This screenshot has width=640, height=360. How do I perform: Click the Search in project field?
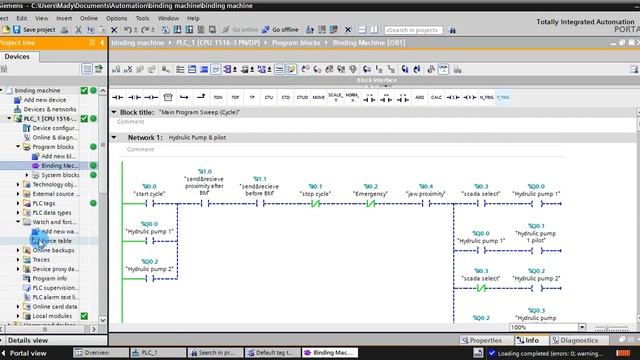[413, 30]
